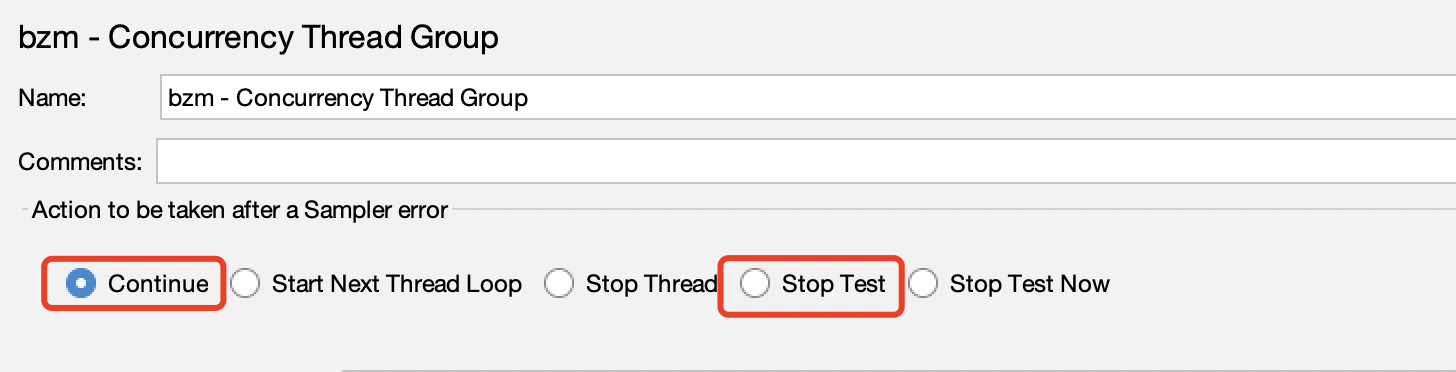The width and height of the screenshot is (1456, 372).
Task: Click the 'Comments:' field label
Action: 81,161
